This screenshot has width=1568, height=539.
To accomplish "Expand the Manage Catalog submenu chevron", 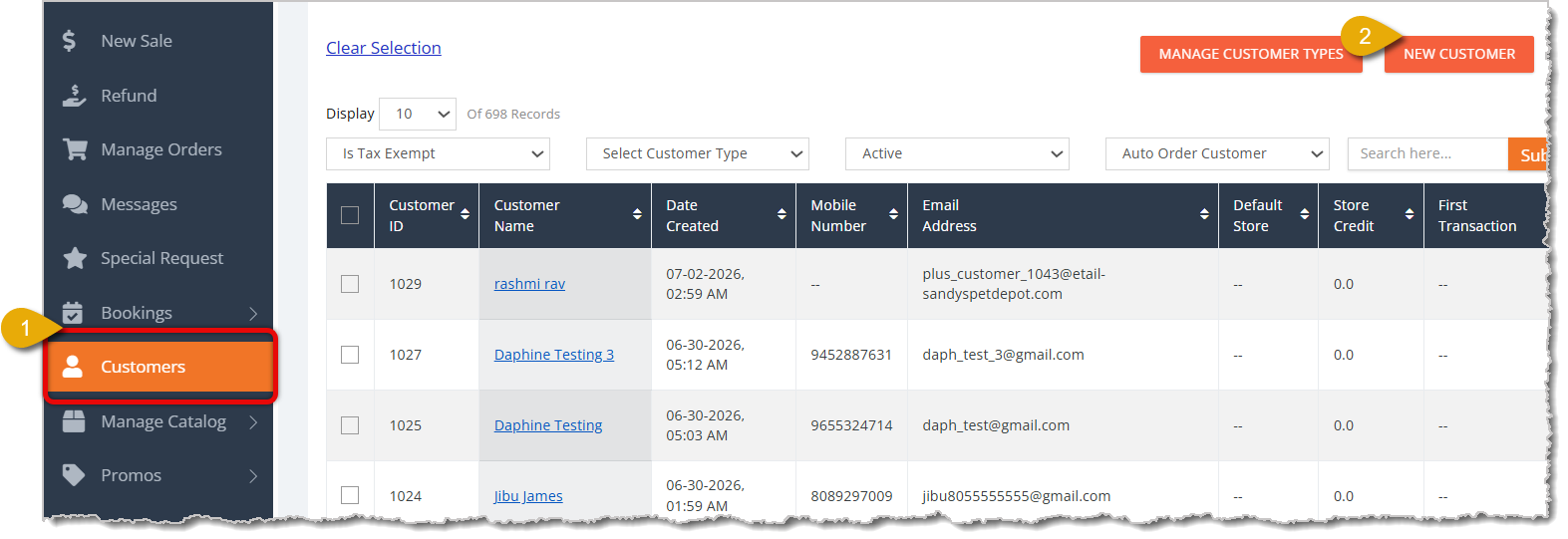I will coord(253,421).
